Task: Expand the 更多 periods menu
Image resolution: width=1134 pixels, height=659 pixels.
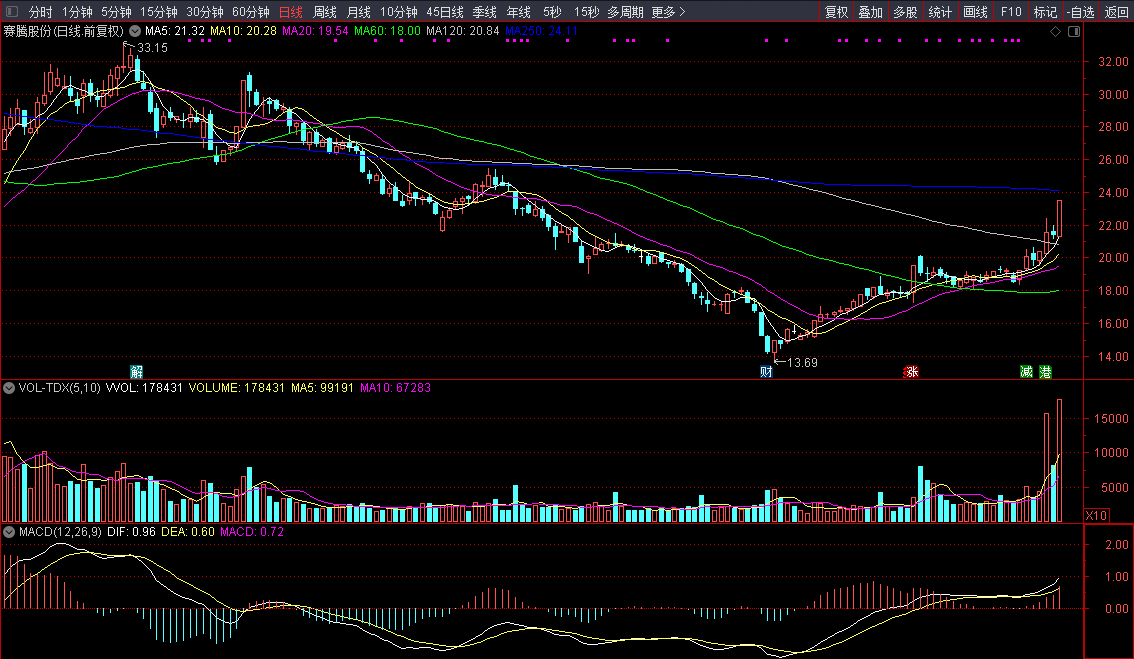Action: click(x=668, y=12)
